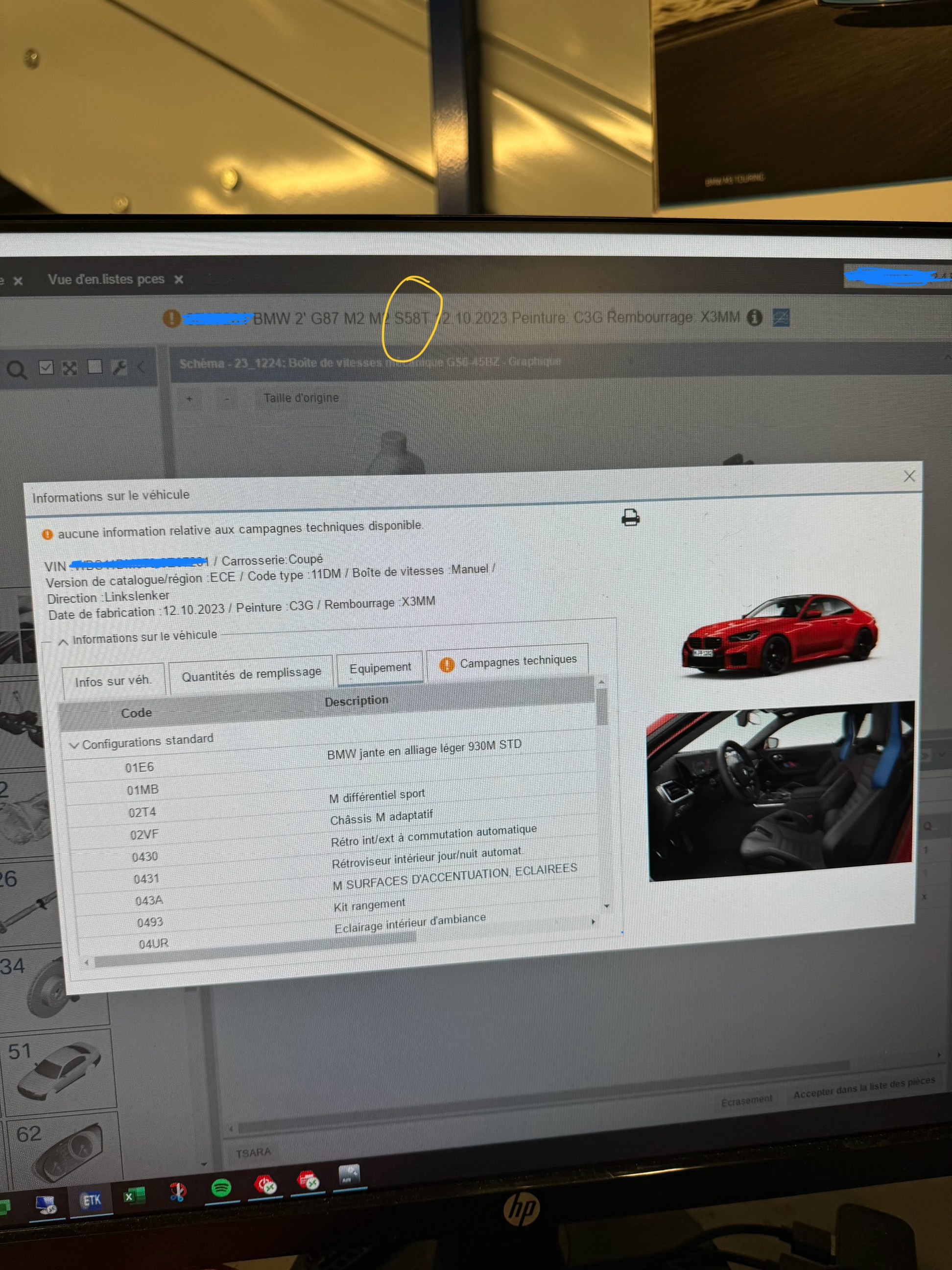Viewport: 952px width, 1270px height.
Task: Click 'M différentiel sport' description
Action: tap(377, 796)
